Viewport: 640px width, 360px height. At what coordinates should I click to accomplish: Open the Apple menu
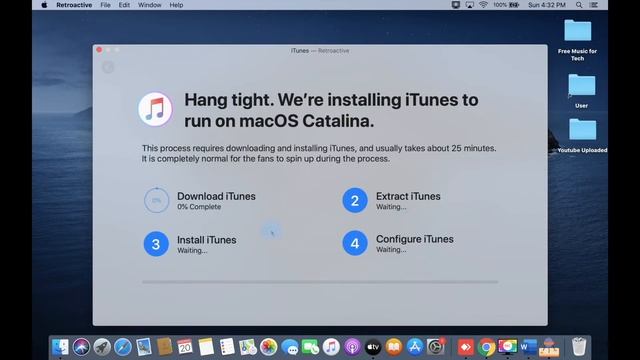[44, 5]
